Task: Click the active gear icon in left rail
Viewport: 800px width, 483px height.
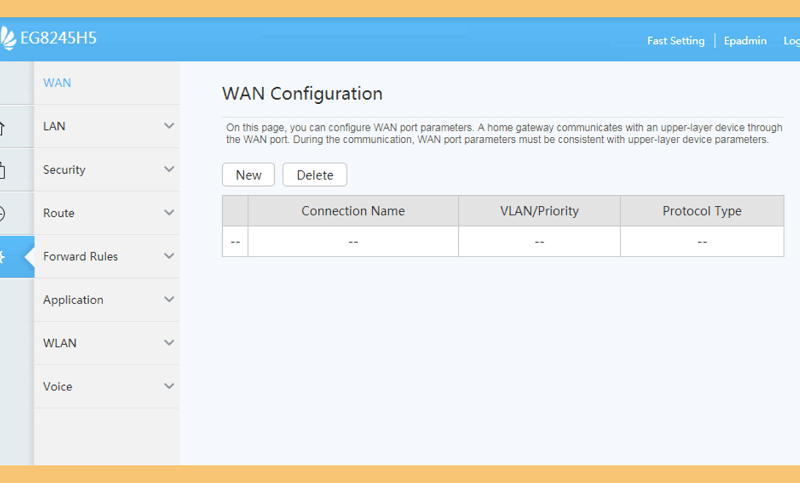Action: [3, 257]
